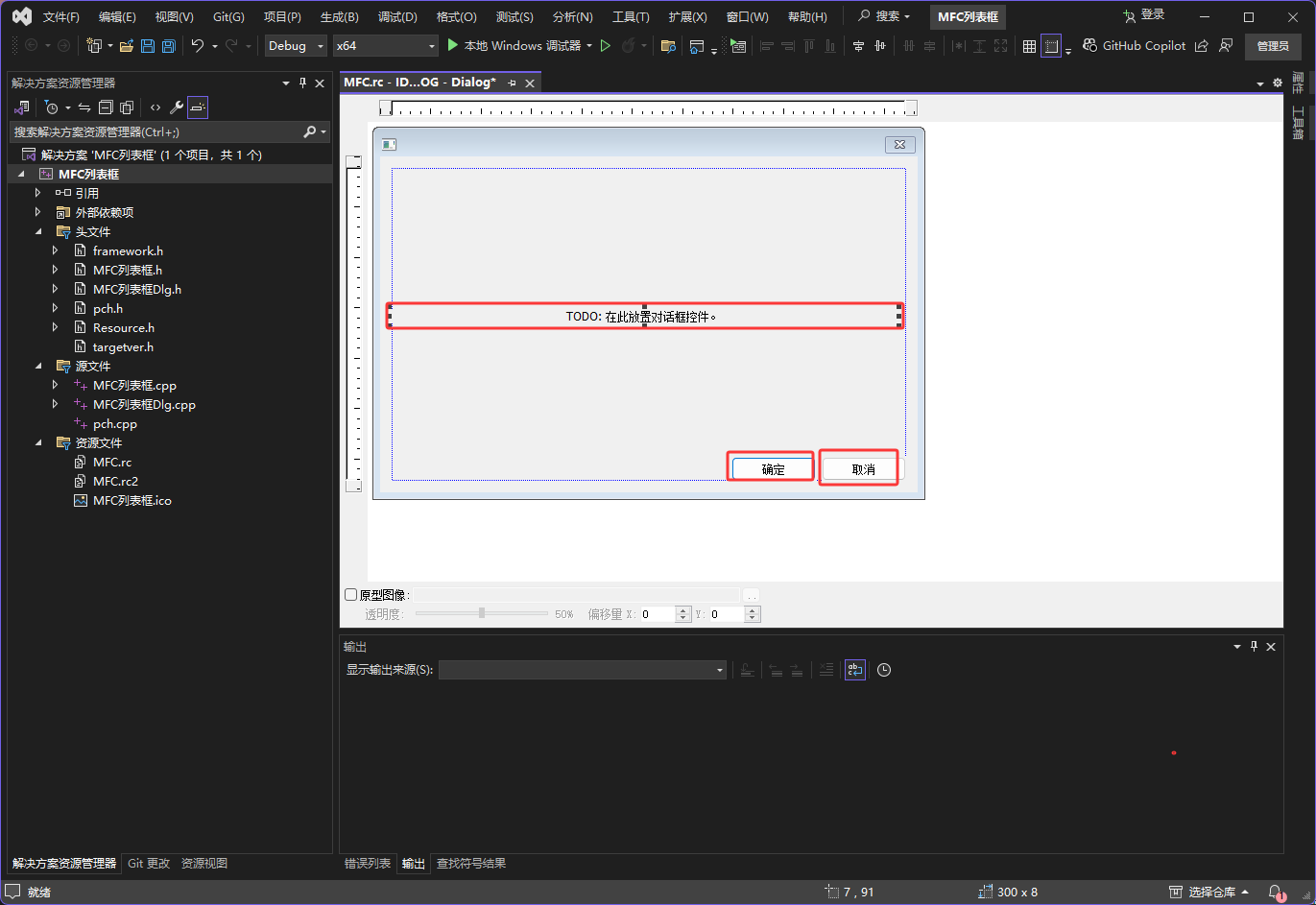This screenshot has width=1316, height=905.
Task: Expand the 外部依赖项 node
Action: (37, 212)
